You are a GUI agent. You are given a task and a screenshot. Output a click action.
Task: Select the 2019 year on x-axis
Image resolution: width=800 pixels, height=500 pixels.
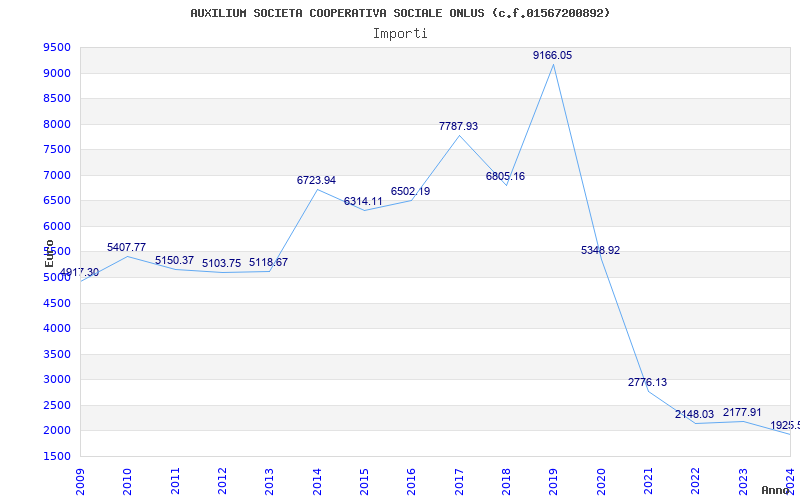[554, 482]
